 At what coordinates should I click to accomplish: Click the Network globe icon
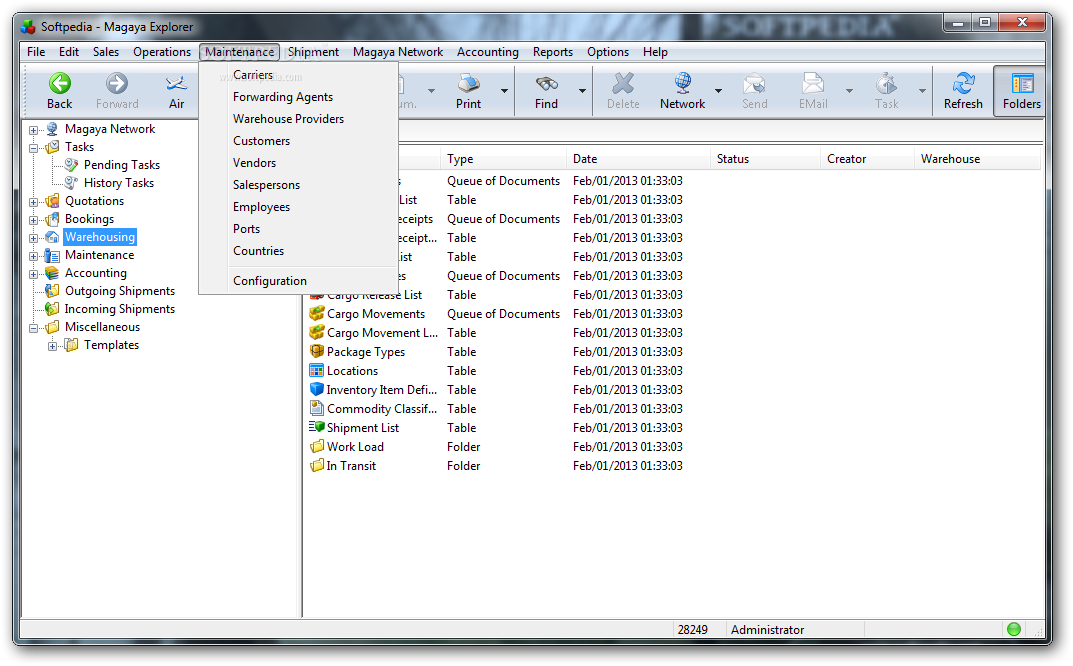pyautogui.click(x=683, y=84)
